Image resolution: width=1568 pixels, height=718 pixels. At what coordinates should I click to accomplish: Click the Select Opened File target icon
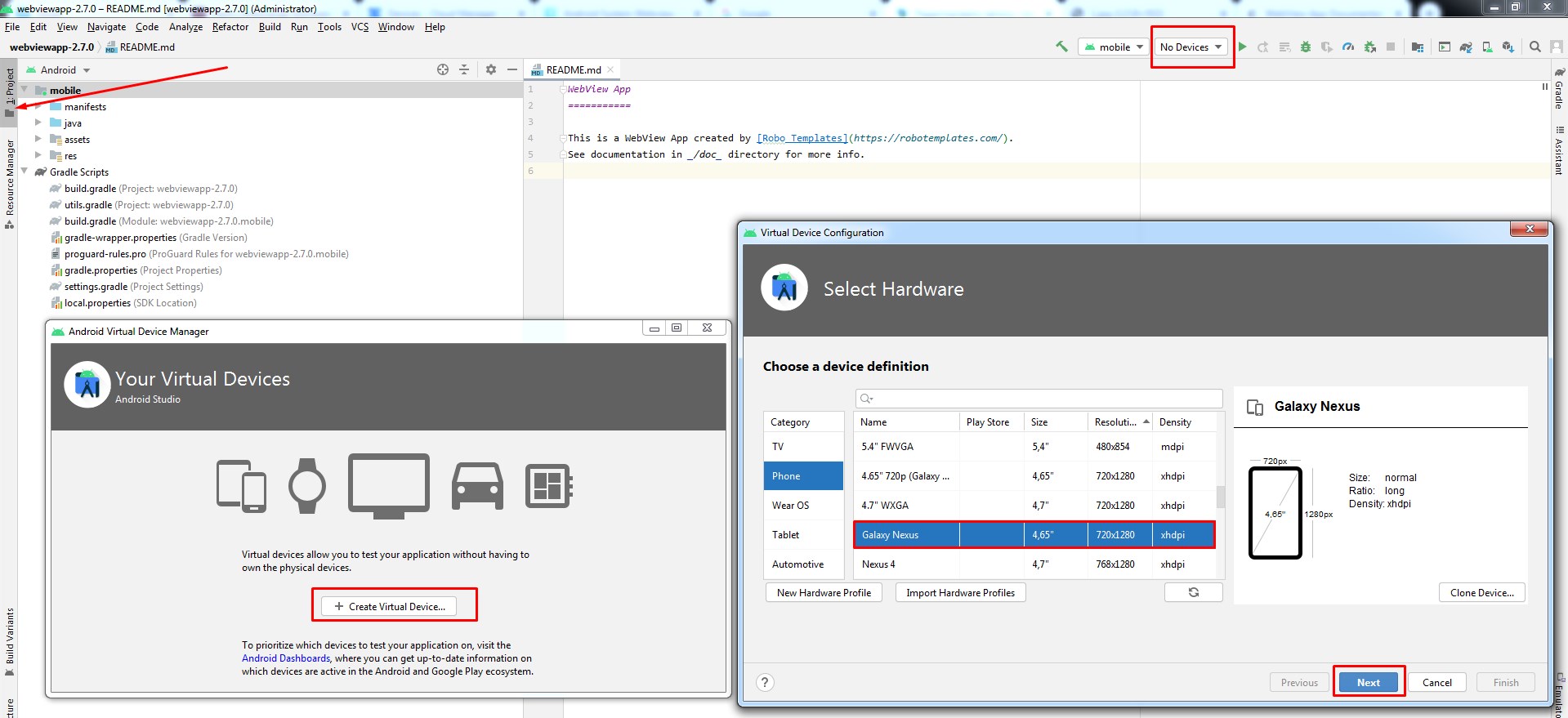click(443, 69)
